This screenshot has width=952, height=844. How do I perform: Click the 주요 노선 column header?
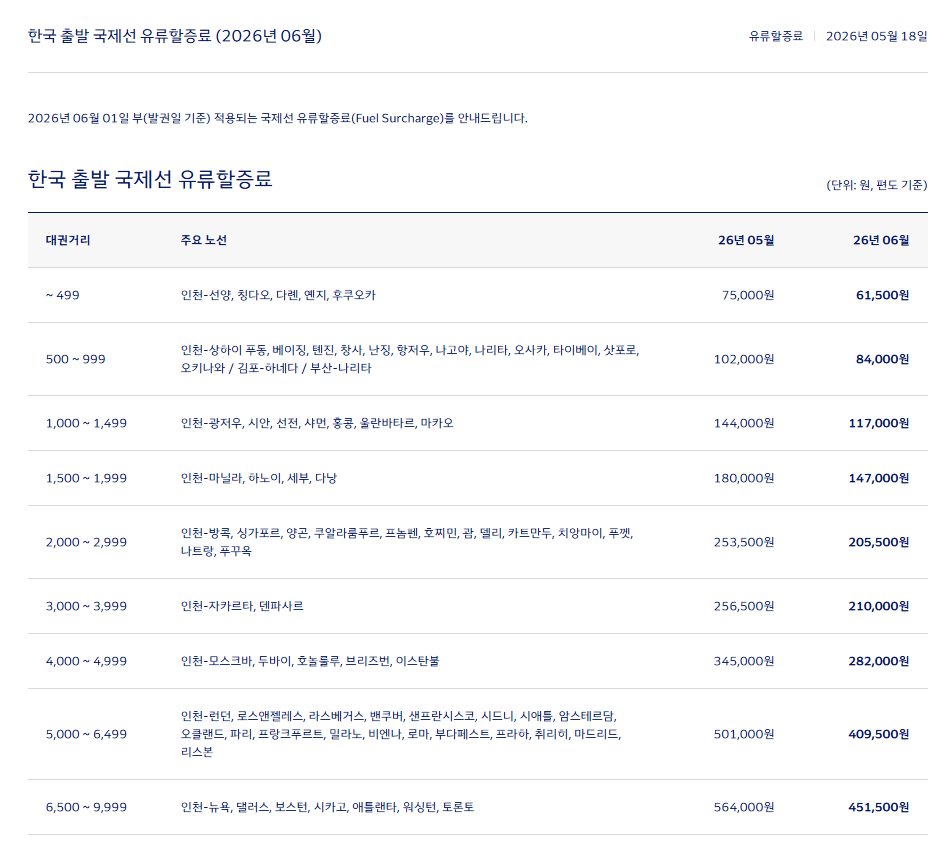tap(203, 240)
